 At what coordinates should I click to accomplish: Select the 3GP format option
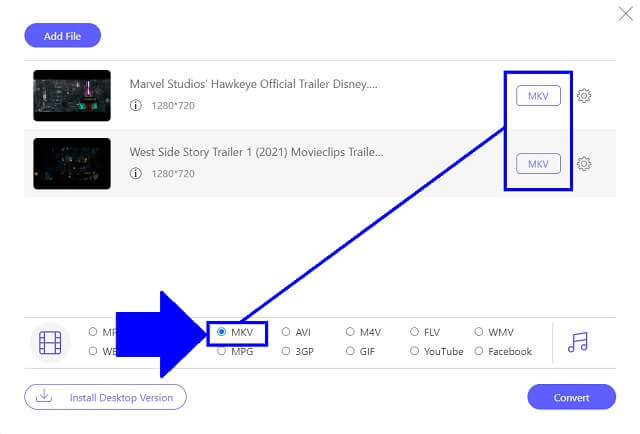tap(298, 351)
